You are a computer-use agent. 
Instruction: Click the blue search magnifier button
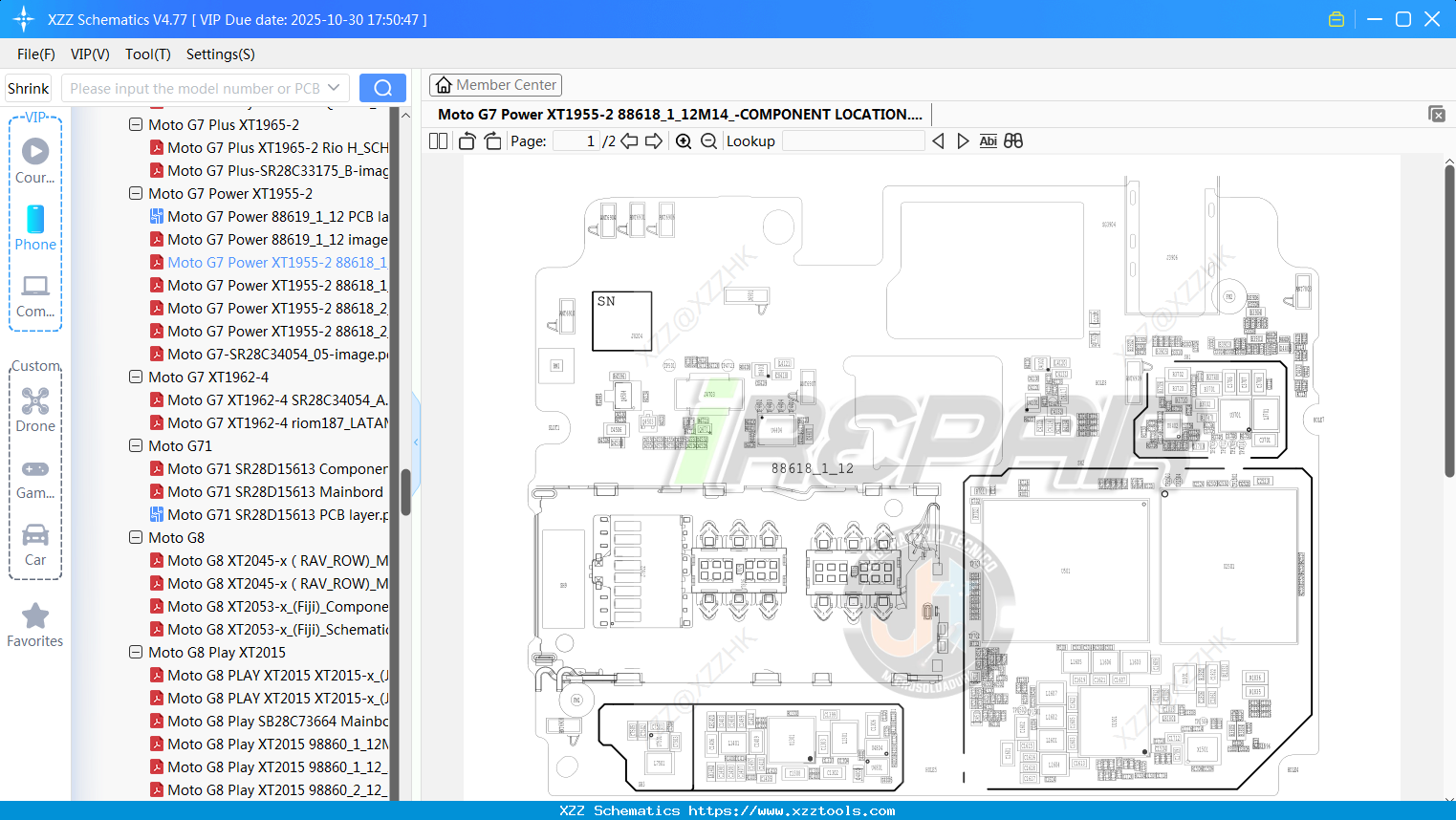[382, 87]
